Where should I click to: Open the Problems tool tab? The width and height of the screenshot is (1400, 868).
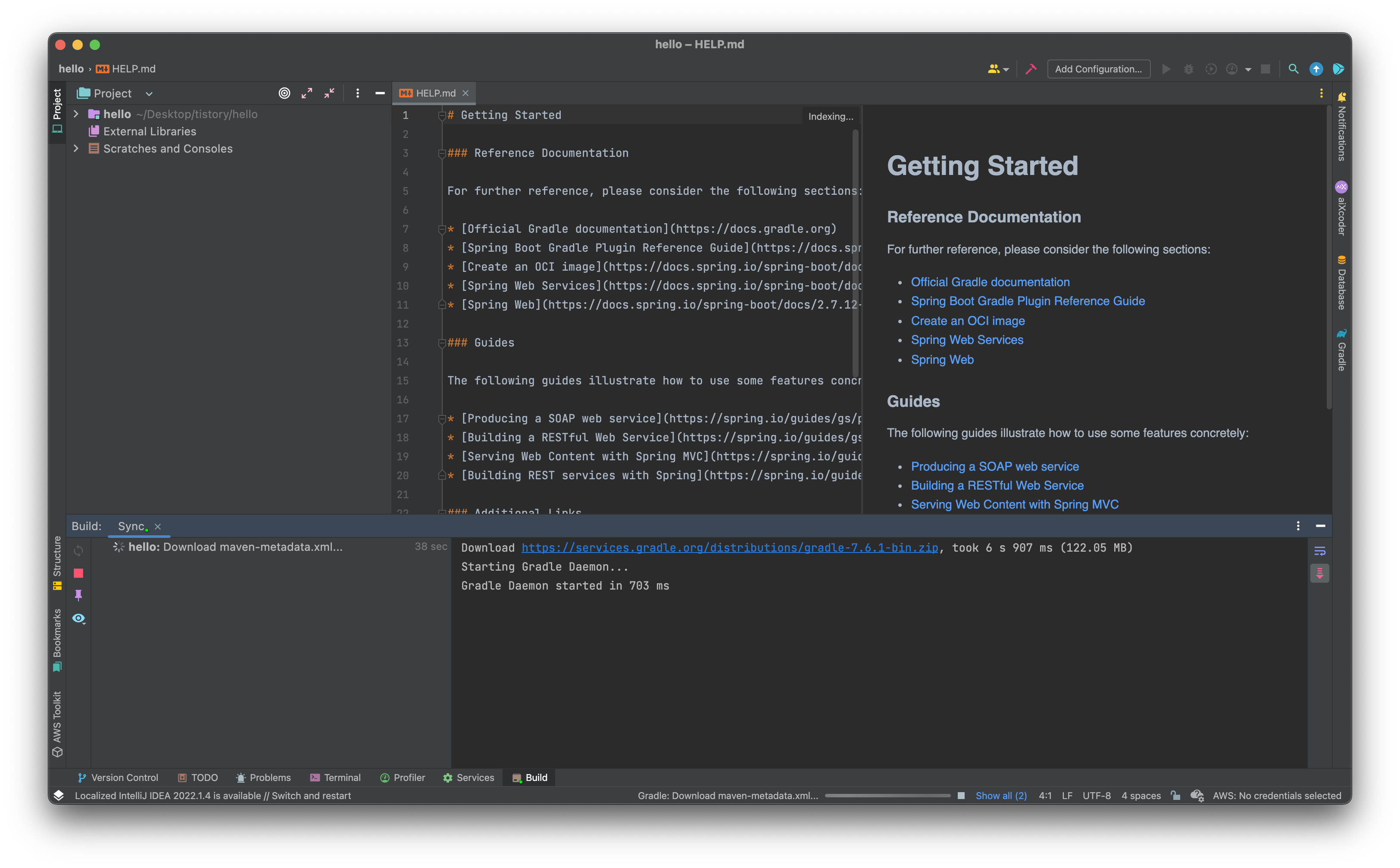(x=263, y=777)
